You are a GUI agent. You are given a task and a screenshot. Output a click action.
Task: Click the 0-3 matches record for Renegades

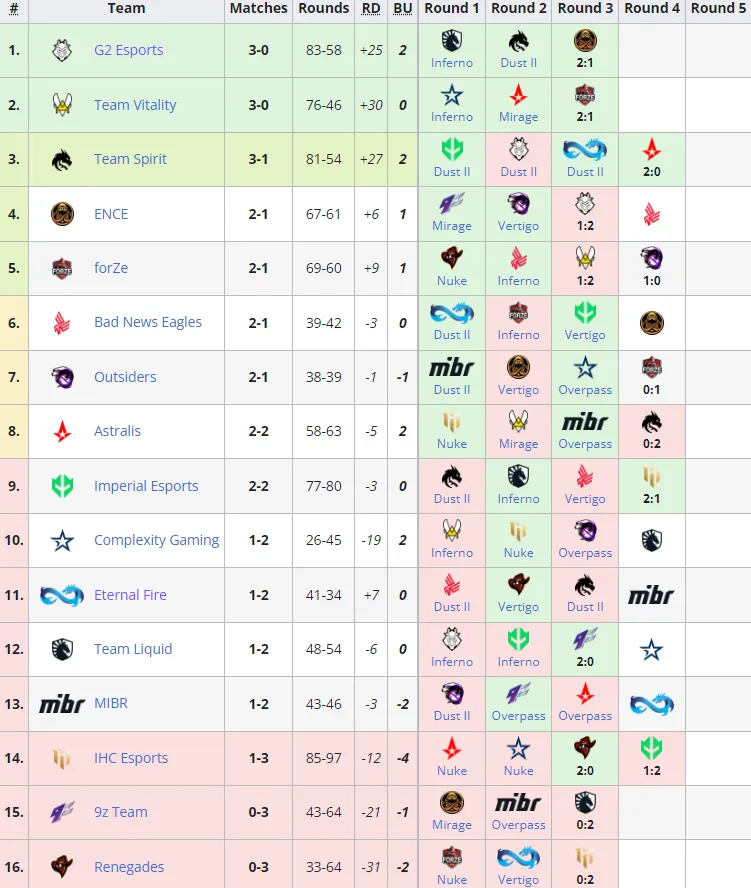click(258, 867)
